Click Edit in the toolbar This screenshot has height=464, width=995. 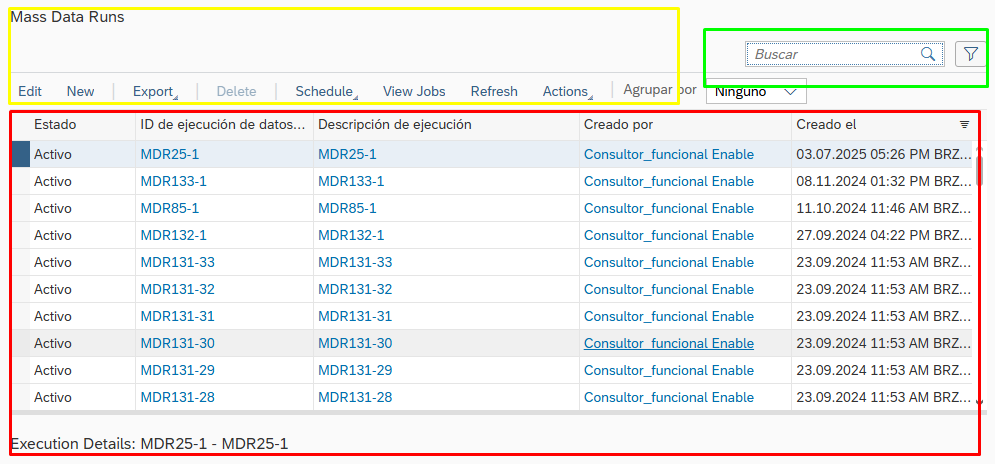[x=30, y=91]
